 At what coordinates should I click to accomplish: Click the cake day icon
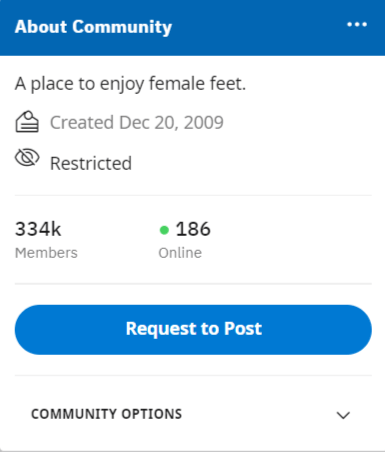pyautogui.click(x=27, y=122)
